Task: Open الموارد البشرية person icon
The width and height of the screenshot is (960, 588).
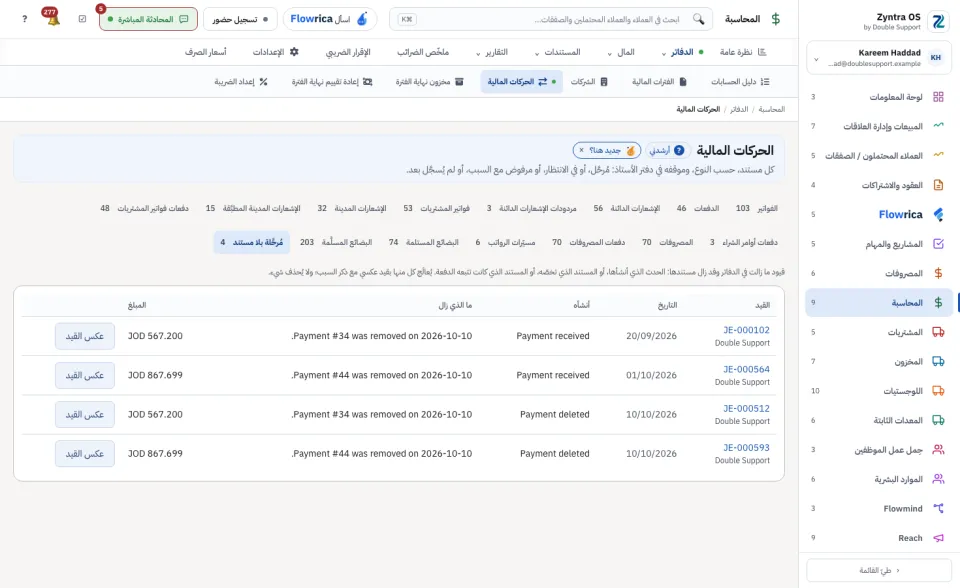Action: 938,479
